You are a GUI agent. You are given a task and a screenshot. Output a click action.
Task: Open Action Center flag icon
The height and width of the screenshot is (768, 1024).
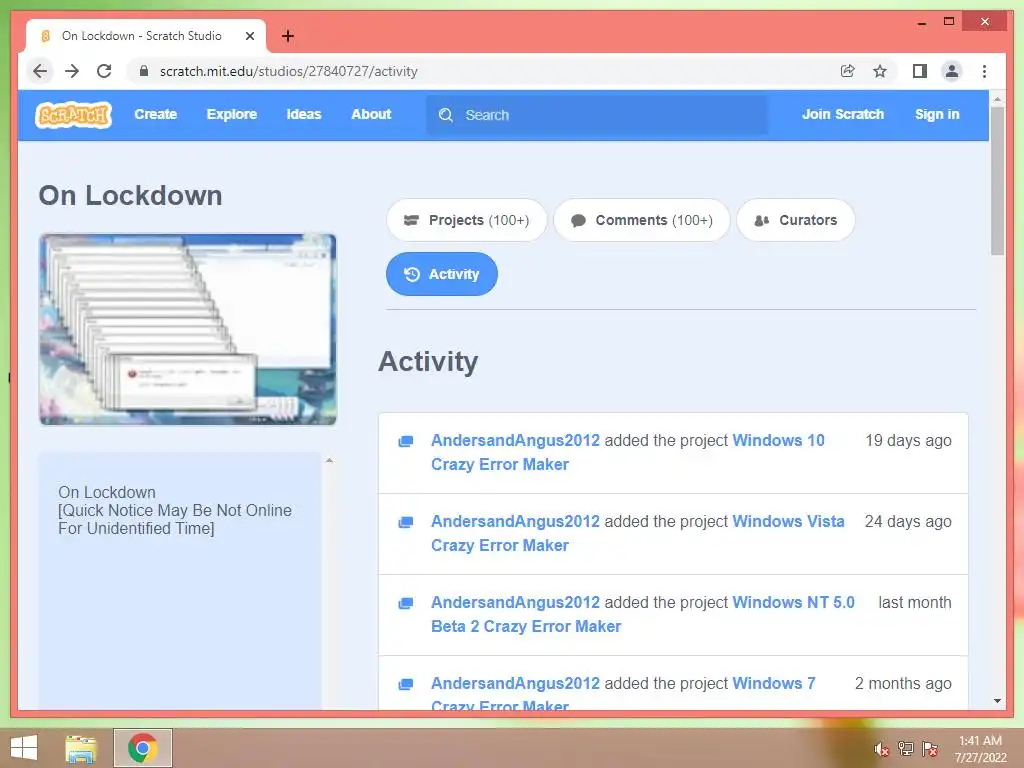tap(929, 749)
